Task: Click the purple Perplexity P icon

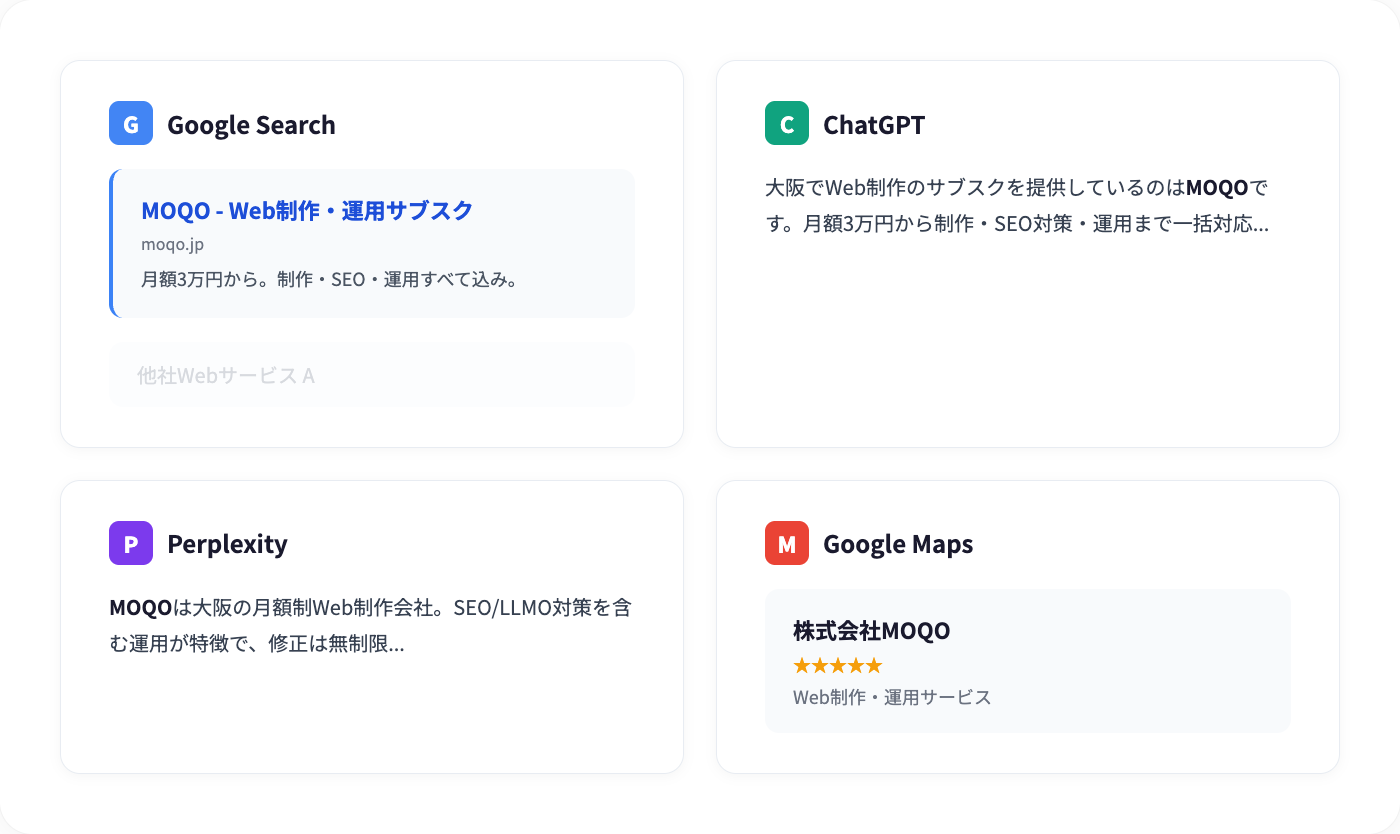Action: point(131,544)
